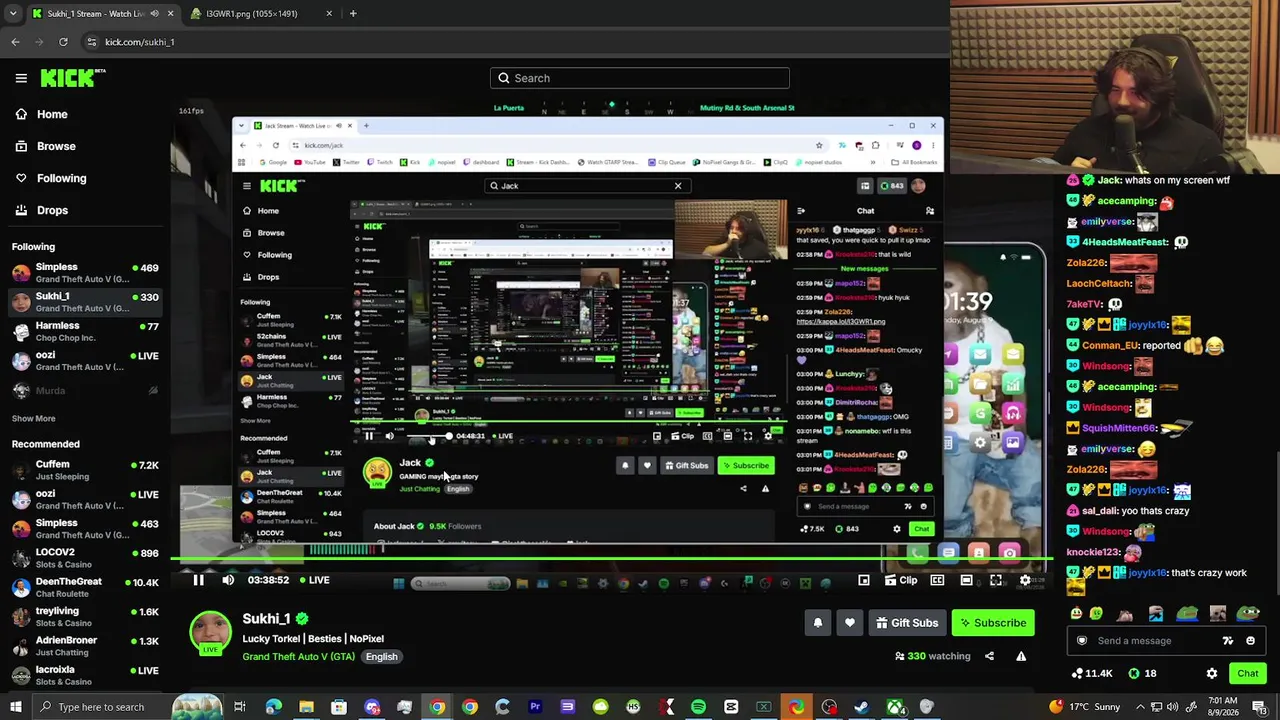The image size is (1280, 720).
Task: Open Cuffem channel in Recommended list
Action: pos(85,470)
